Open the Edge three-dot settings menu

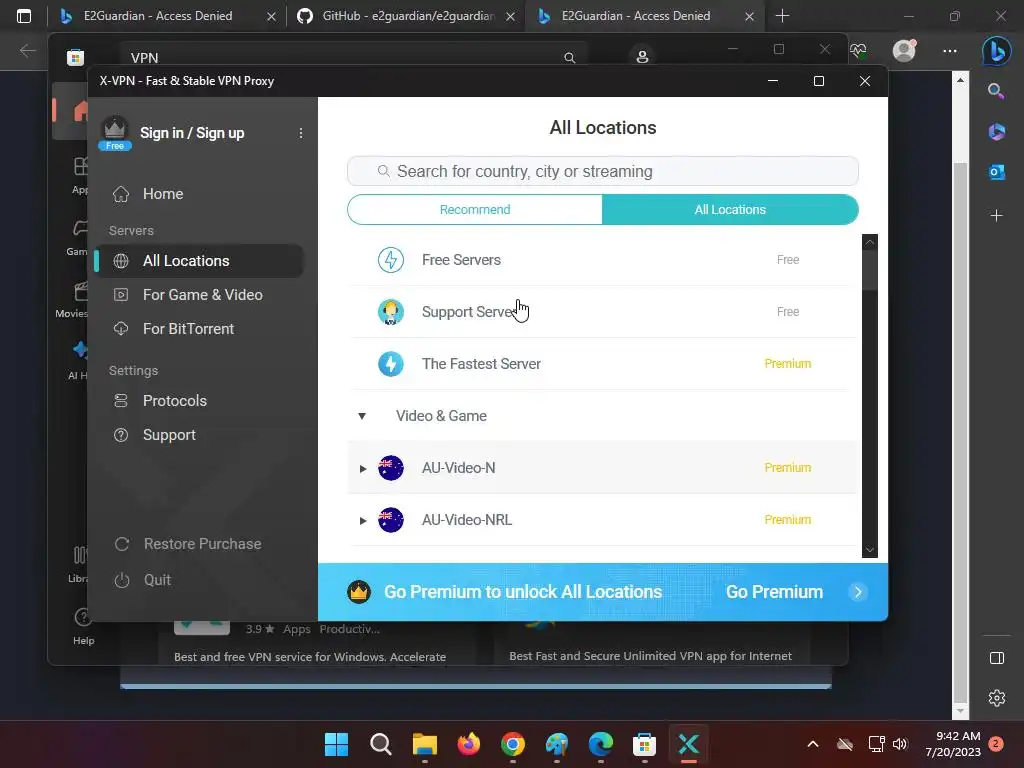point(950,50)
